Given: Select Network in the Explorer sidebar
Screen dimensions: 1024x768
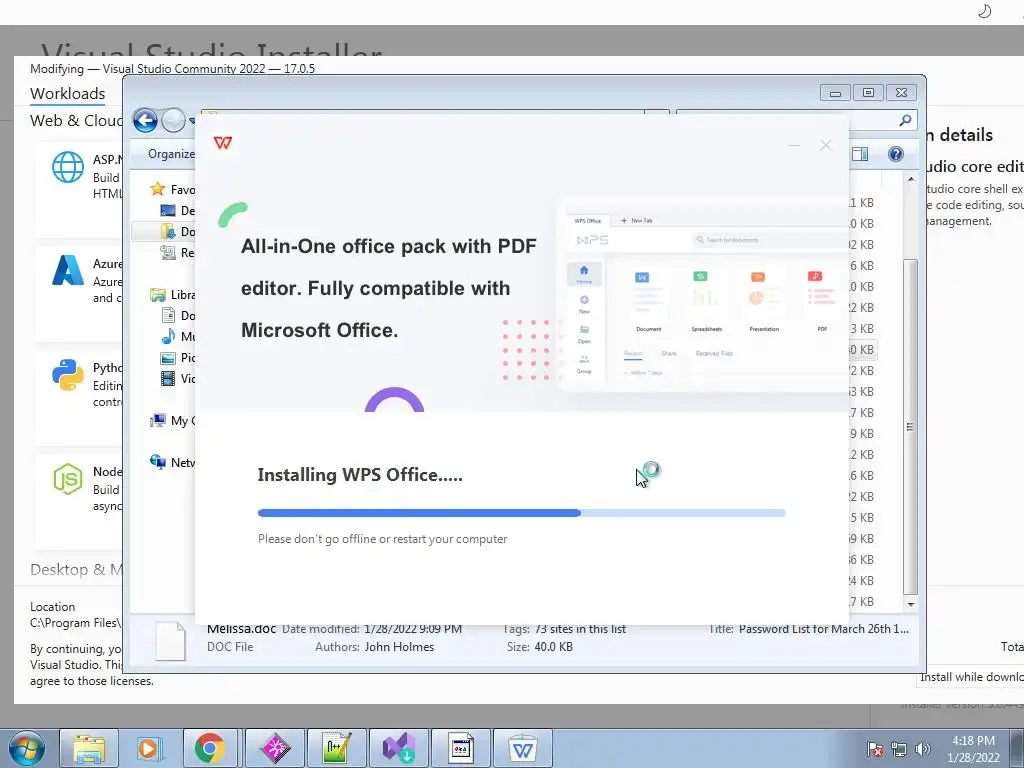Looking at the screenshot, I should point(172,462).
